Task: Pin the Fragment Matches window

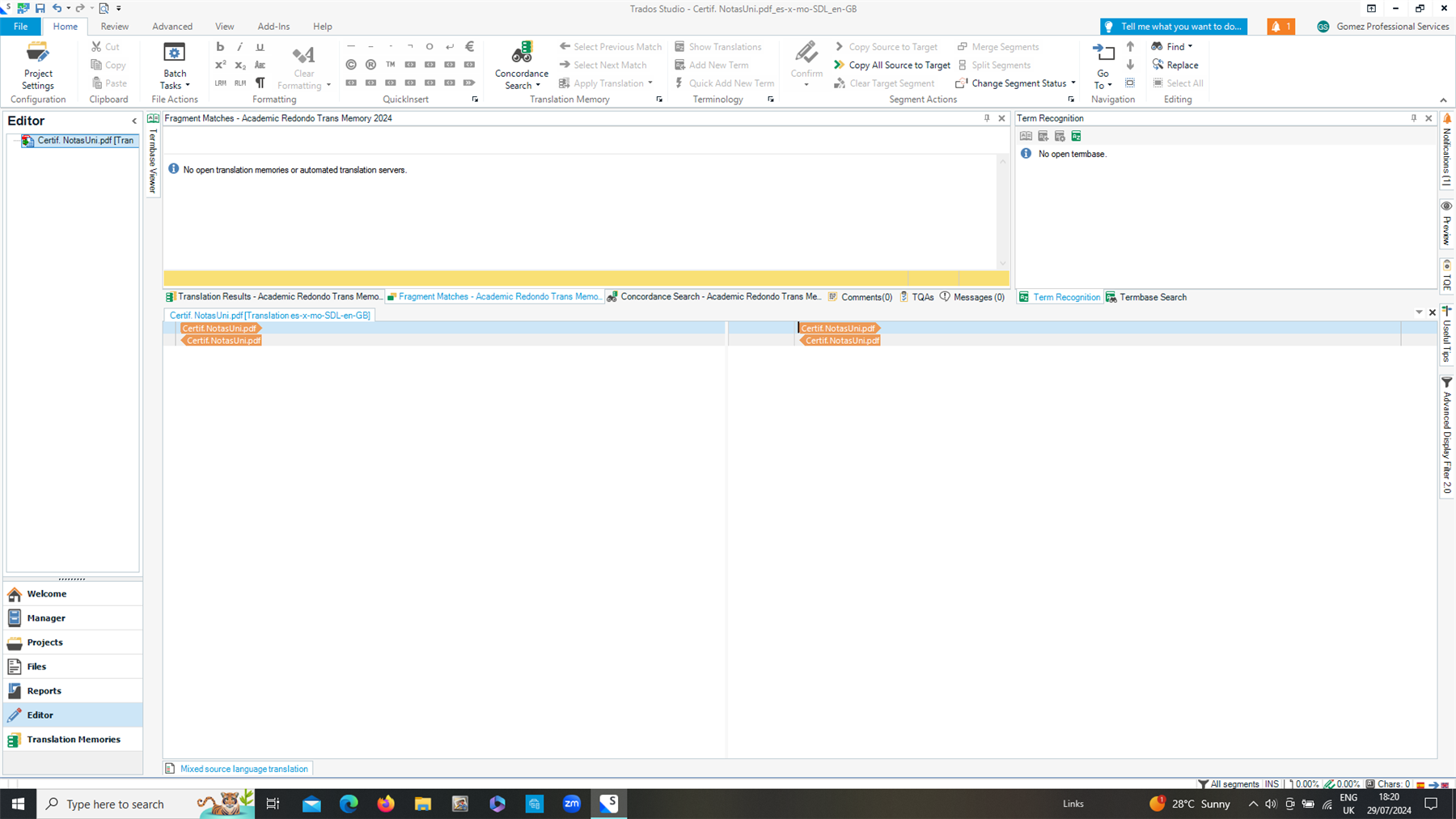Action: point(987,118)
